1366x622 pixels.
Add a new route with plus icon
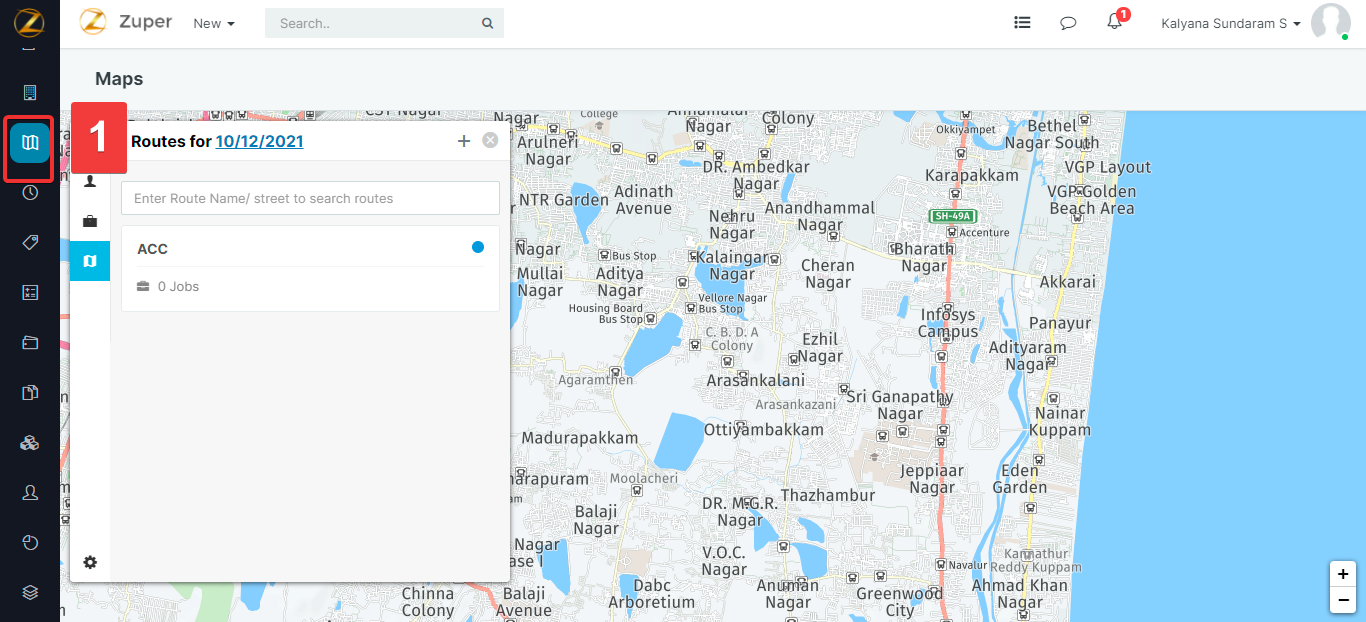click(464, 141)
